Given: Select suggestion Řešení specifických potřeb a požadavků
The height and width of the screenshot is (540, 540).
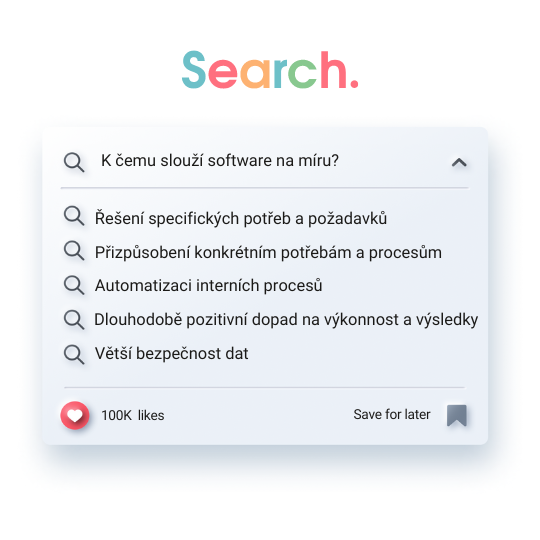Looking at the screenshot, I should pyautogui.click(x=241, y=218).
